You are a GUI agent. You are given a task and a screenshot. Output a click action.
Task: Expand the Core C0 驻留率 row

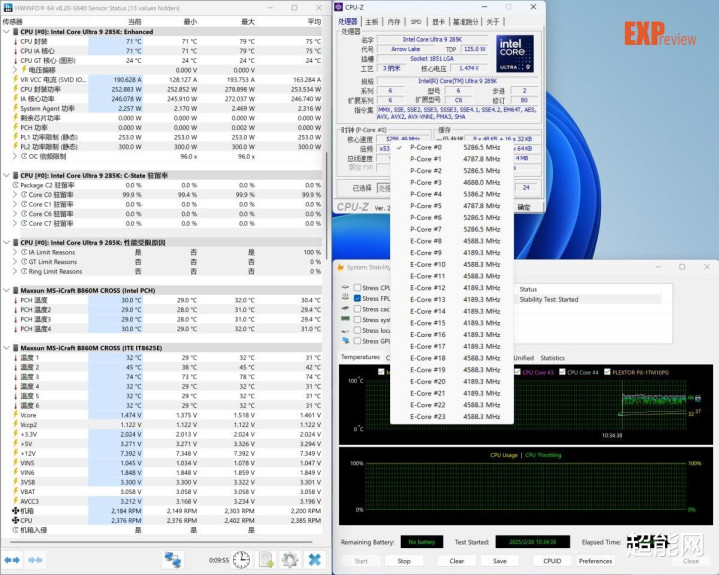(15, 194)
